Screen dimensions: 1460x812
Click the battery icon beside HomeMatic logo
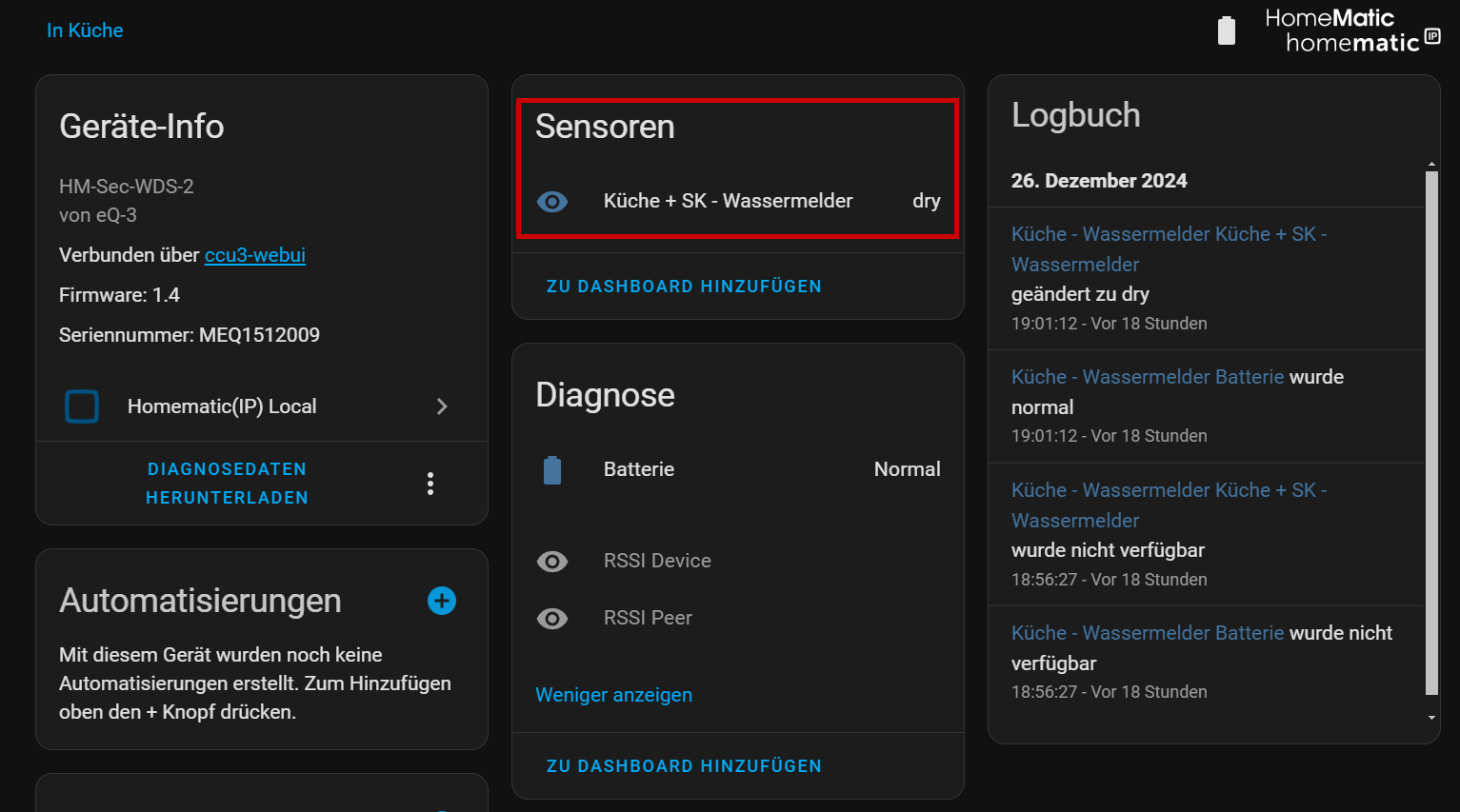(x=1227, y=30)
